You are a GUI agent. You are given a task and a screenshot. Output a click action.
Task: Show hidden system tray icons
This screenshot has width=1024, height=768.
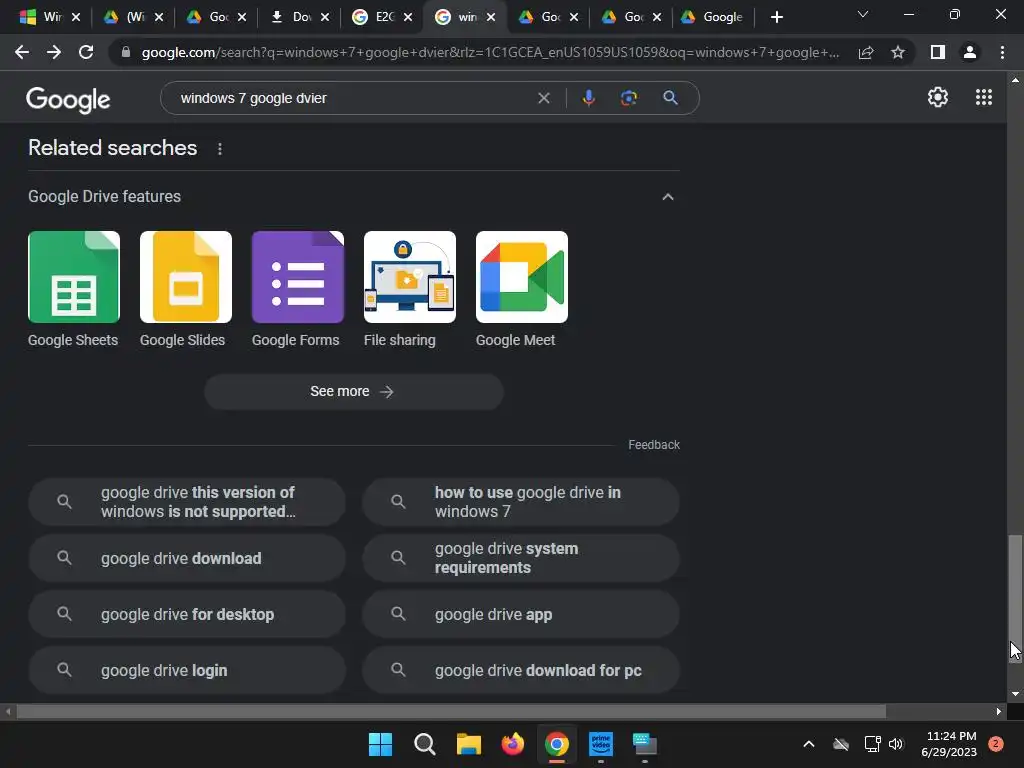click(x=808, y=744)
